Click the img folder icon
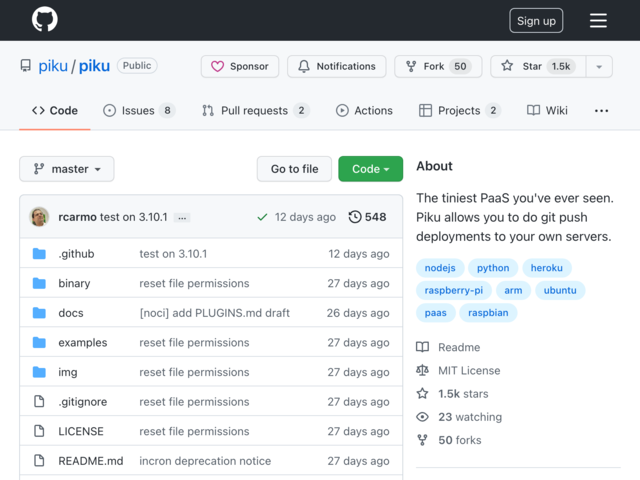Screen dimensions: 640x480 [x=39, y=372]
